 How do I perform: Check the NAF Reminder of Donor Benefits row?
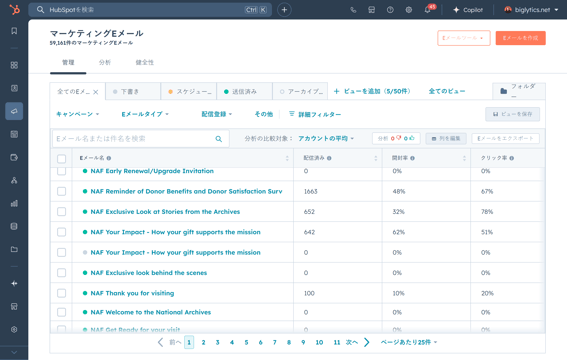[x=61, y=191]
